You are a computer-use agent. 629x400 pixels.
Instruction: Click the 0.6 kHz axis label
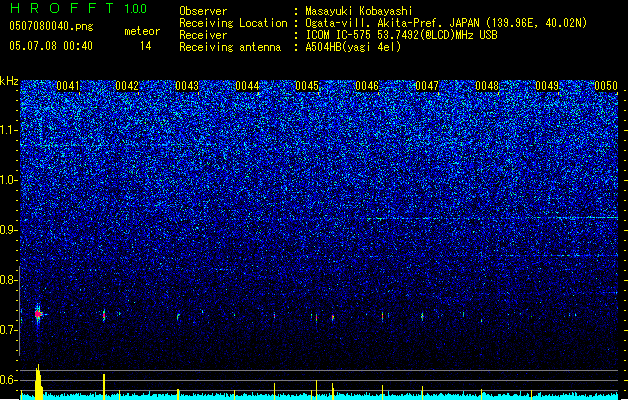pyautogui.click(x=8, y=380)
